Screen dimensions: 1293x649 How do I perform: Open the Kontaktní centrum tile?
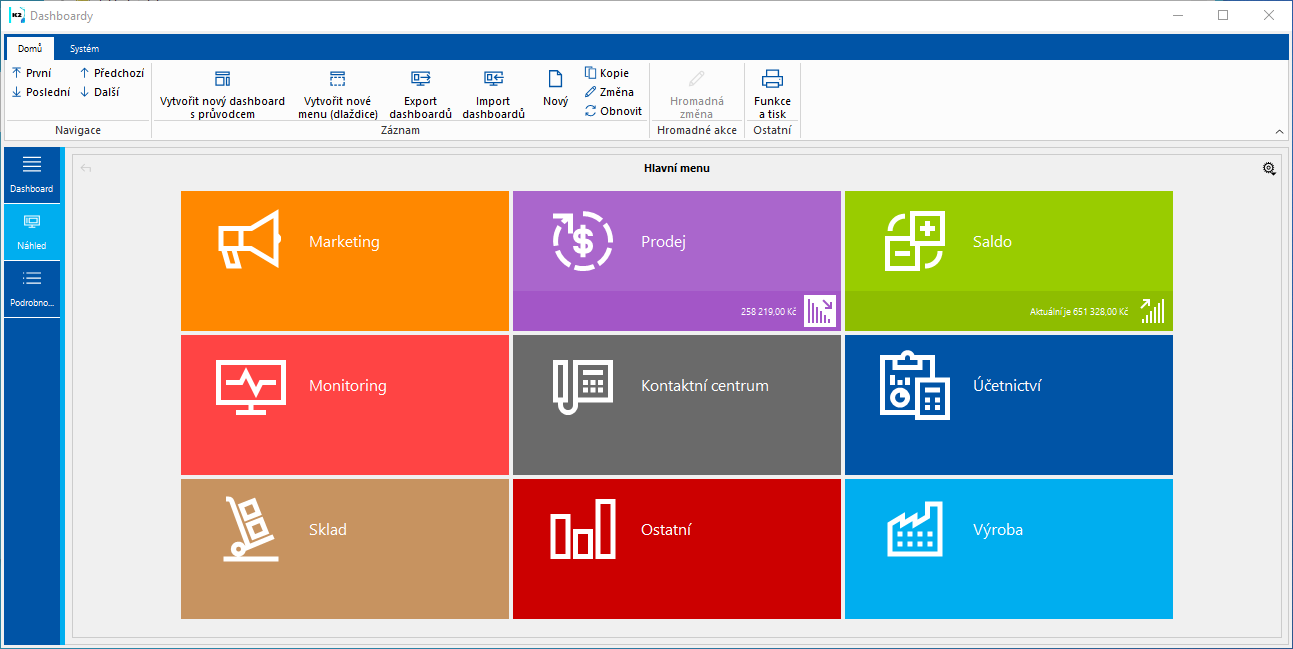click(677, 405)
